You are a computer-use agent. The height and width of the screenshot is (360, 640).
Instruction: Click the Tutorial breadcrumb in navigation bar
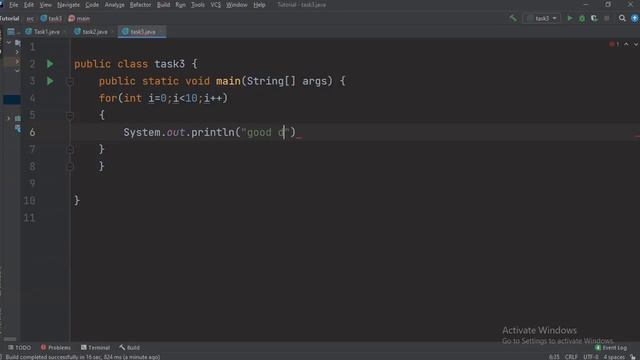pos(9,18)
